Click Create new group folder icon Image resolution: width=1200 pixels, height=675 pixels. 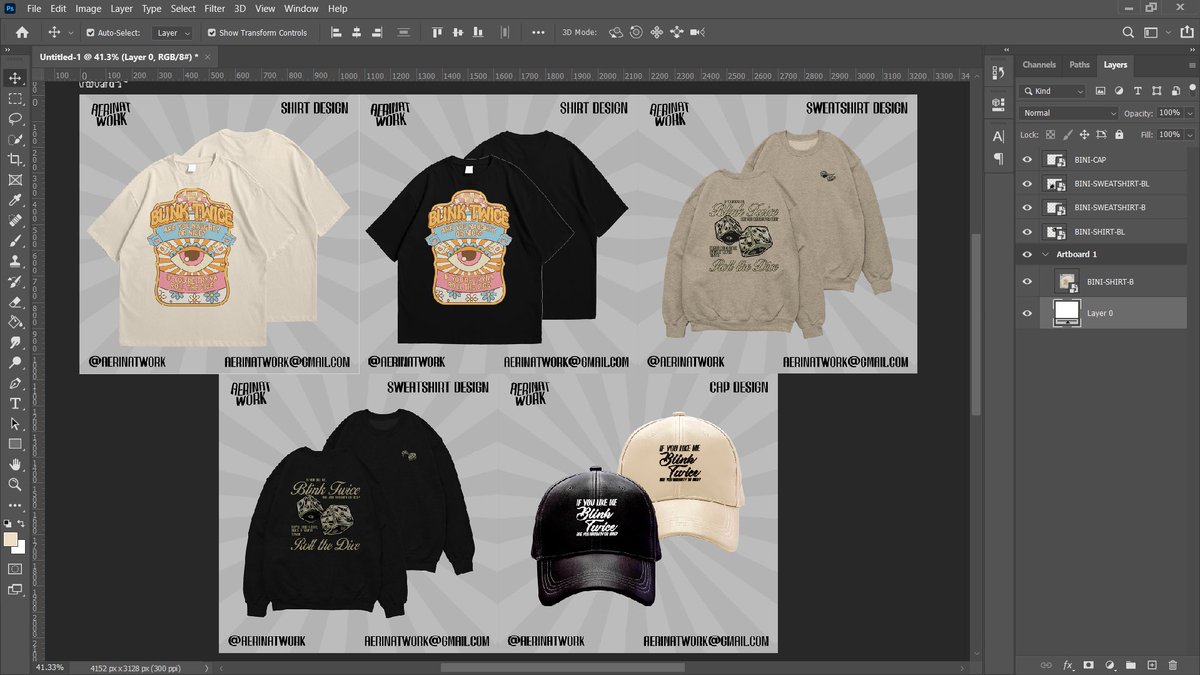coord(1130,664)
